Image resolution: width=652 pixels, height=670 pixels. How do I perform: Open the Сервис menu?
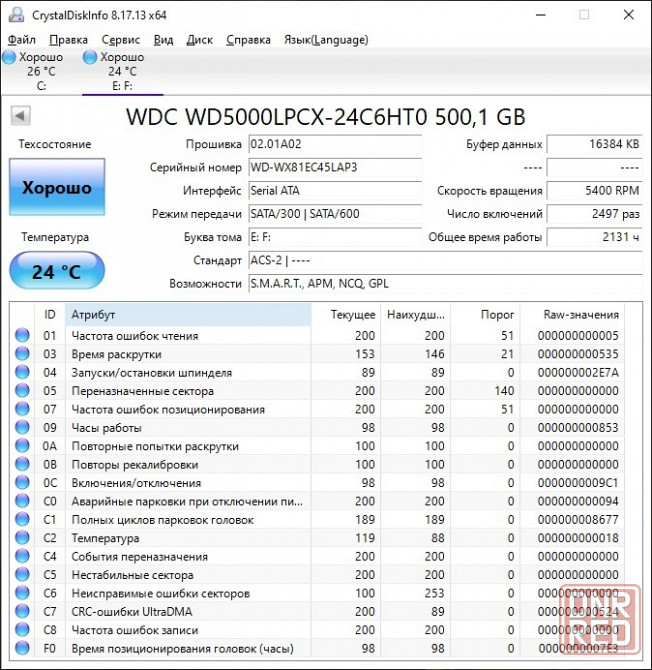pyautogui.click(x=120, y=40)
